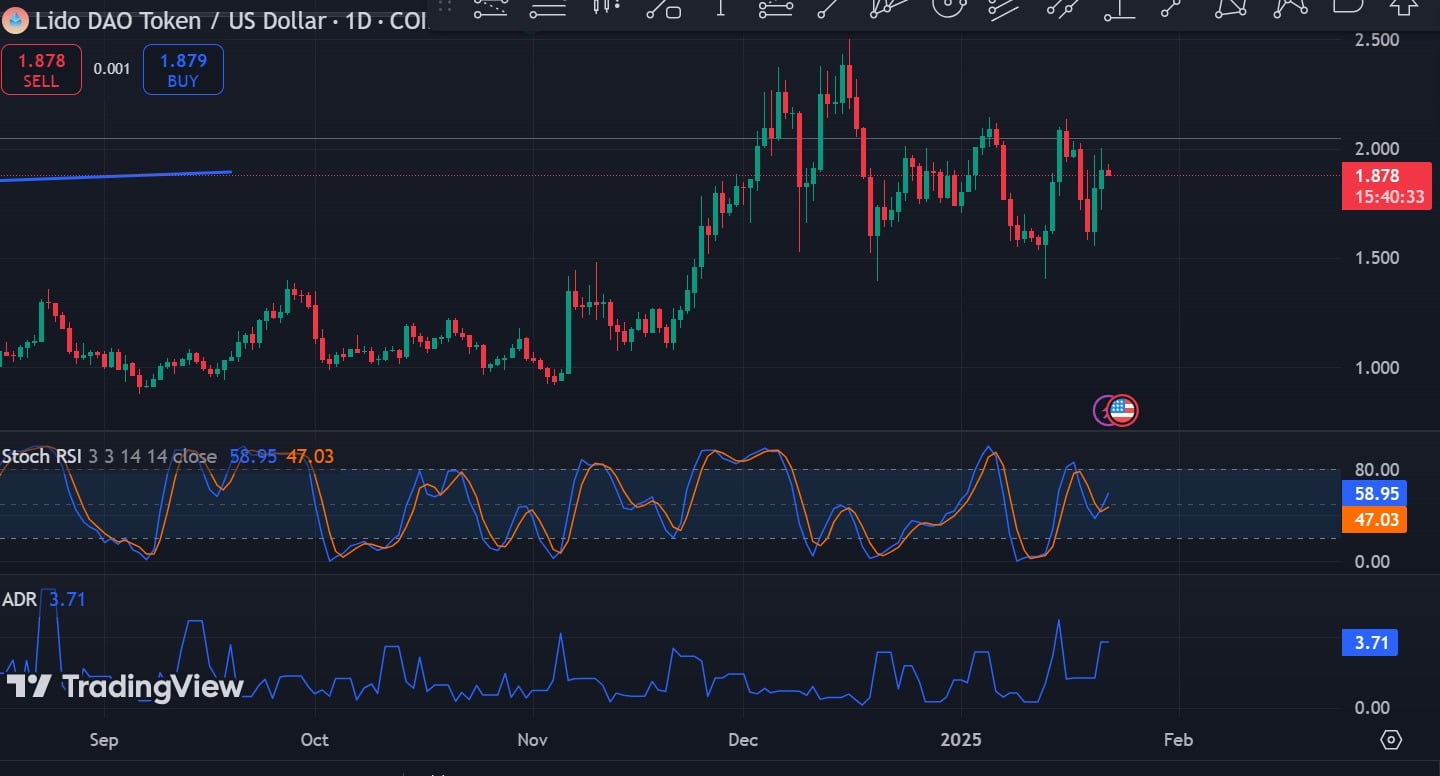The image size is (1440, 776).
Task: Click the orange 47.03 tag on Stoch scale
Action: click(1374, 519)
